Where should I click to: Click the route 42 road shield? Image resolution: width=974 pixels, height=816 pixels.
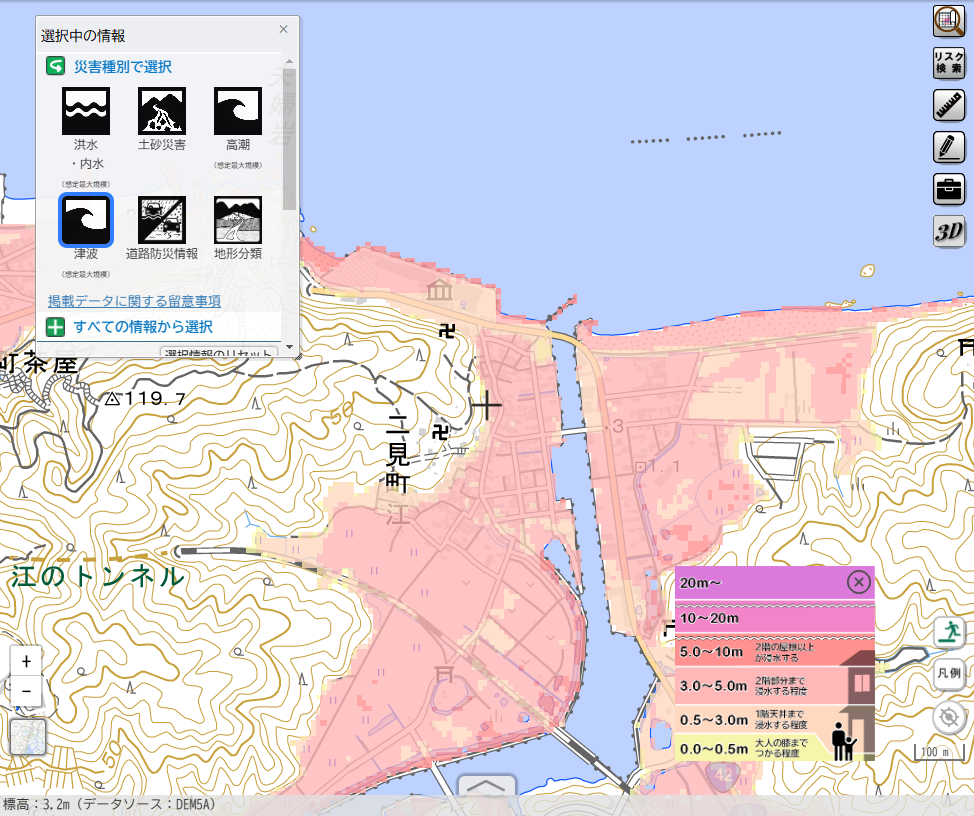[723, 774]
